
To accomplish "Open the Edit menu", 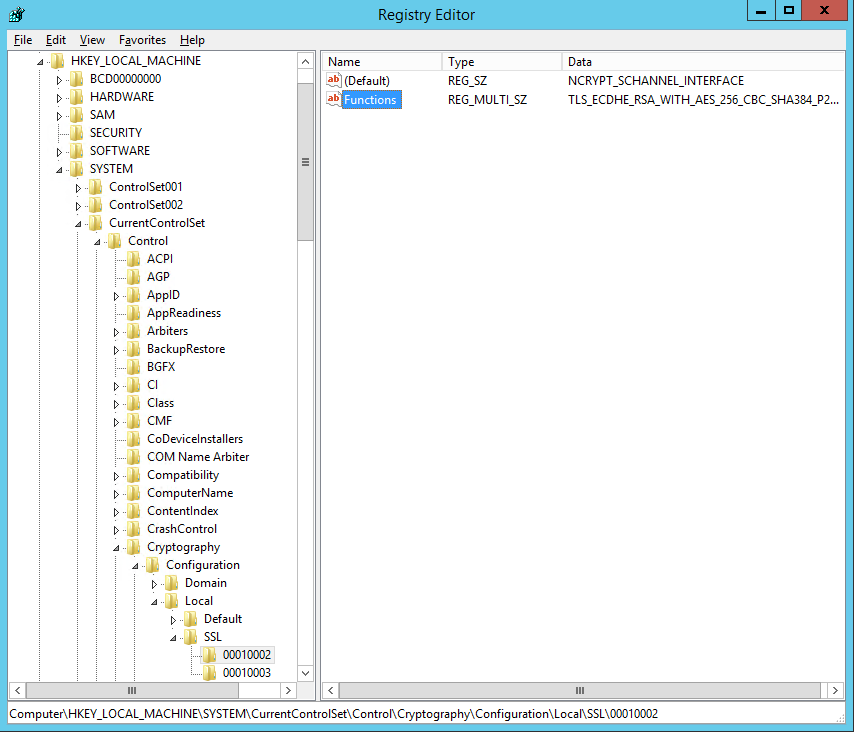I will click(x=56, y=40).
